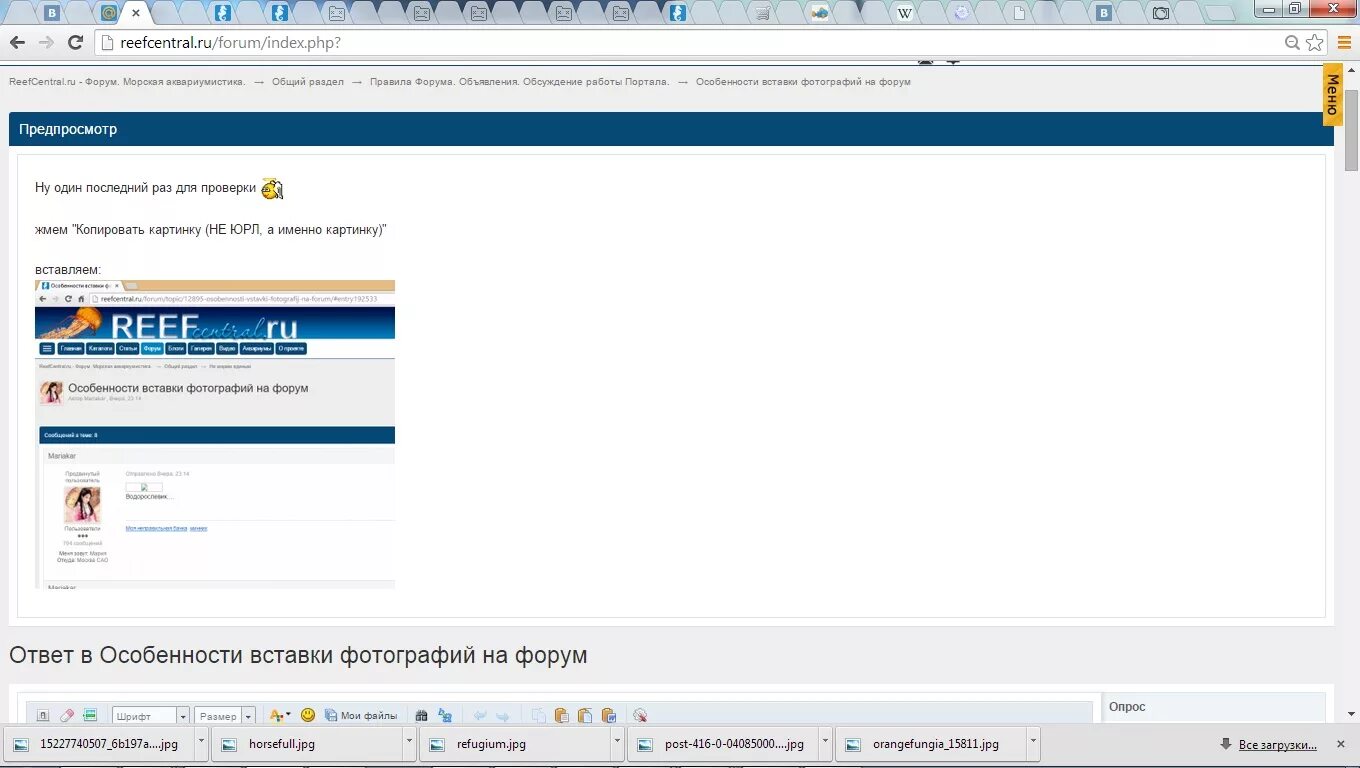
Task: Switch to the @ mail tab
Action: point(108,13)
